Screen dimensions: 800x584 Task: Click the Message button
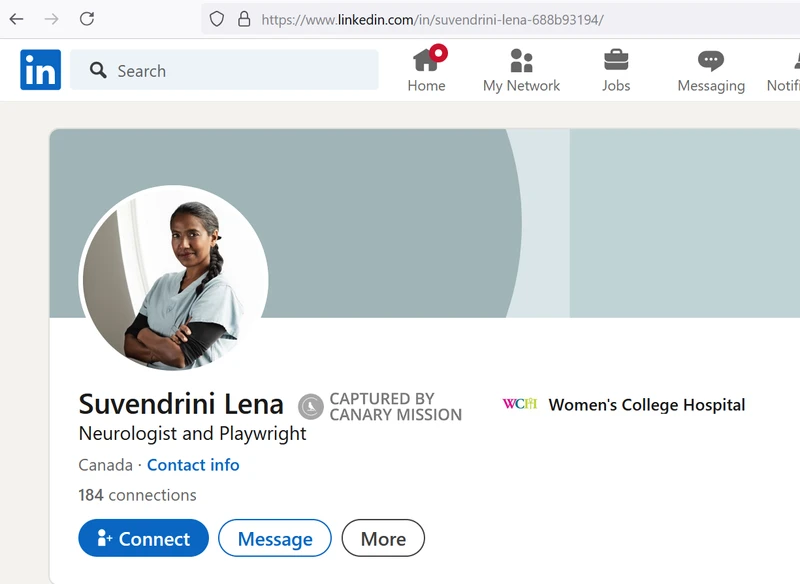[x=275, y=538]
